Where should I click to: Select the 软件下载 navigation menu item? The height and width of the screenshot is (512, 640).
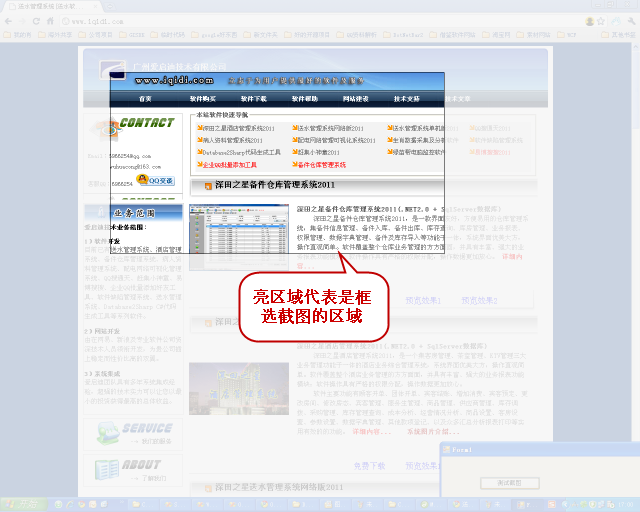[x=253, y=99]
